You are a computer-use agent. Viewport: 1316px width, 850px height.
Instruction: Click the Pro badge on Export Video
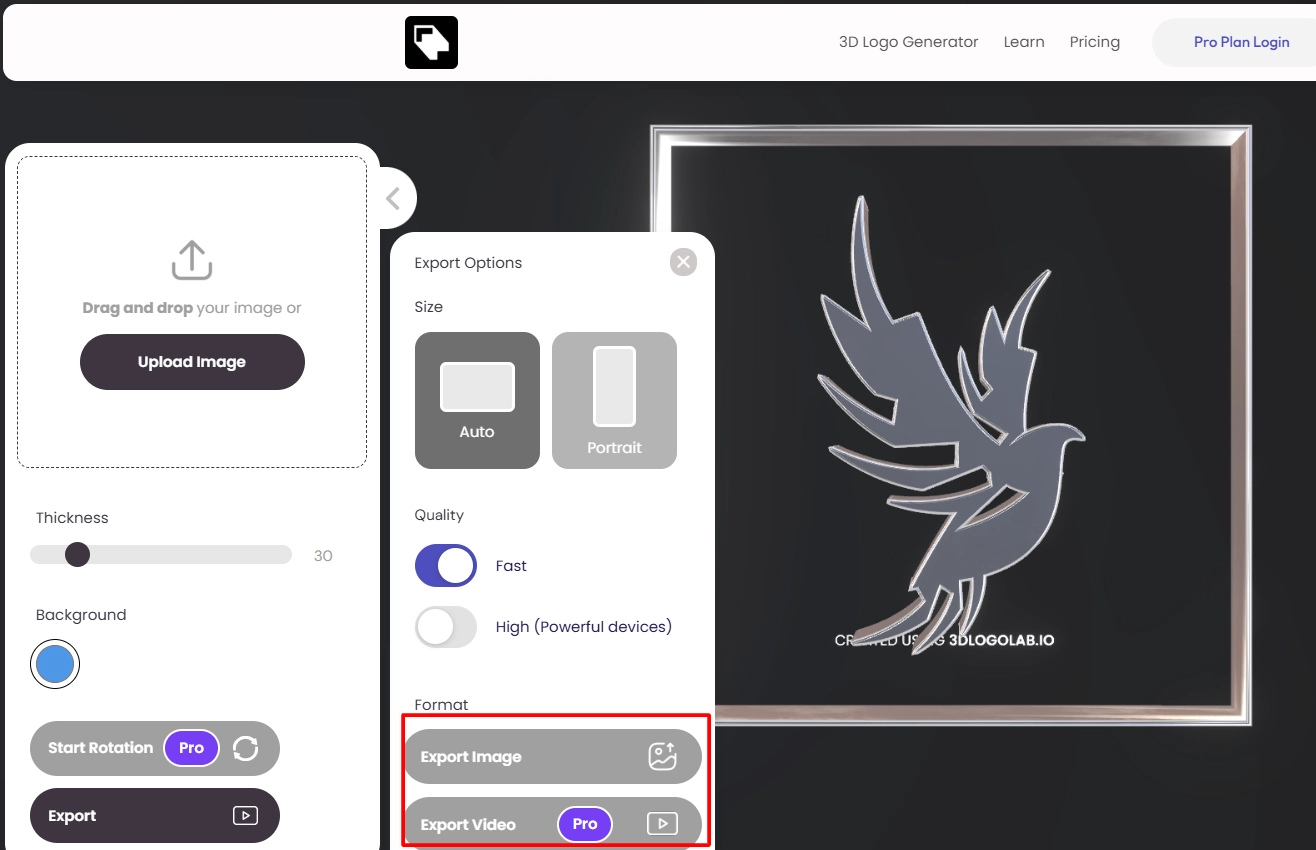click(584, 824)
